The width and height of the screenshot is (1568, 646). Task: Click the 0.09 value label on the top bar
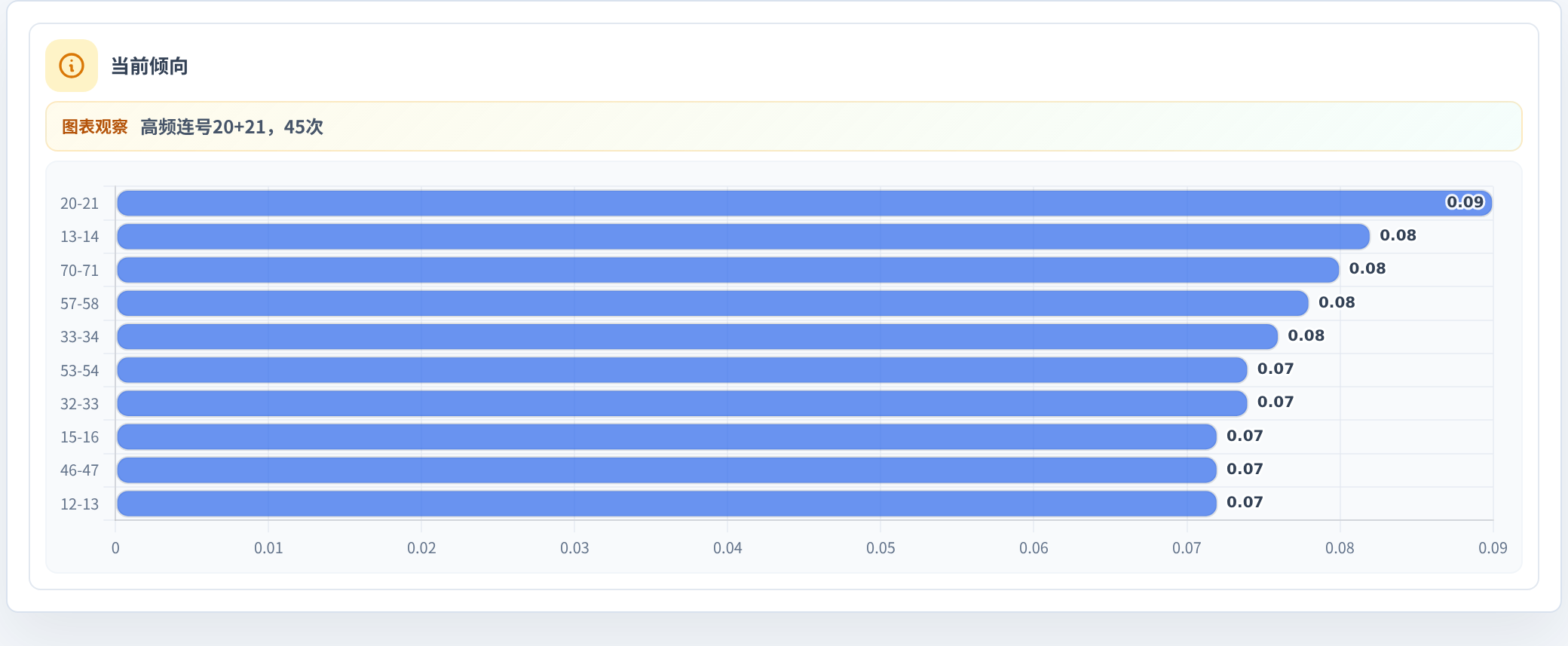click(1465, 202)
